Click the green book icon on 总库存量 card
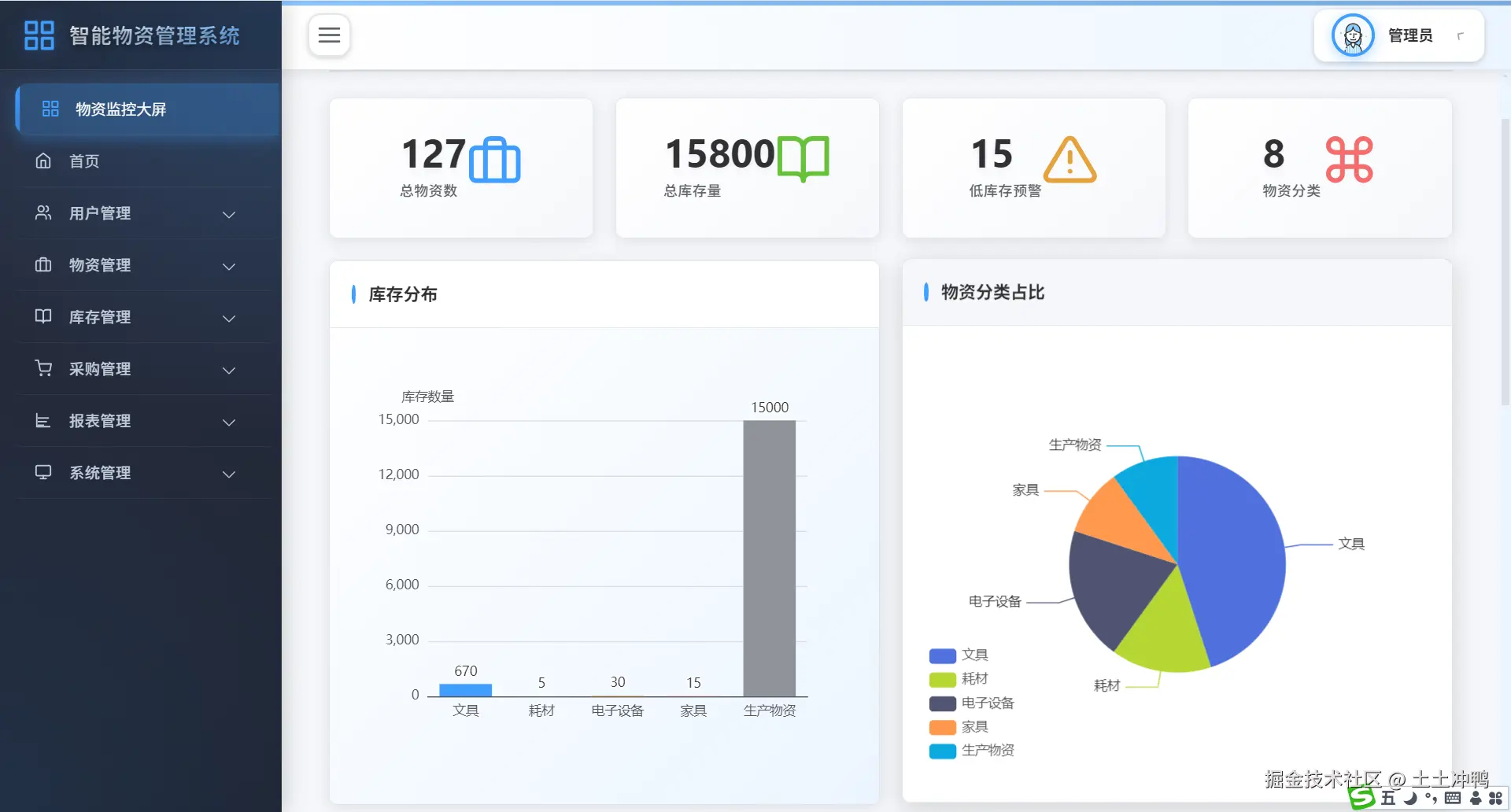The image size is (1511, 812). 803,158
